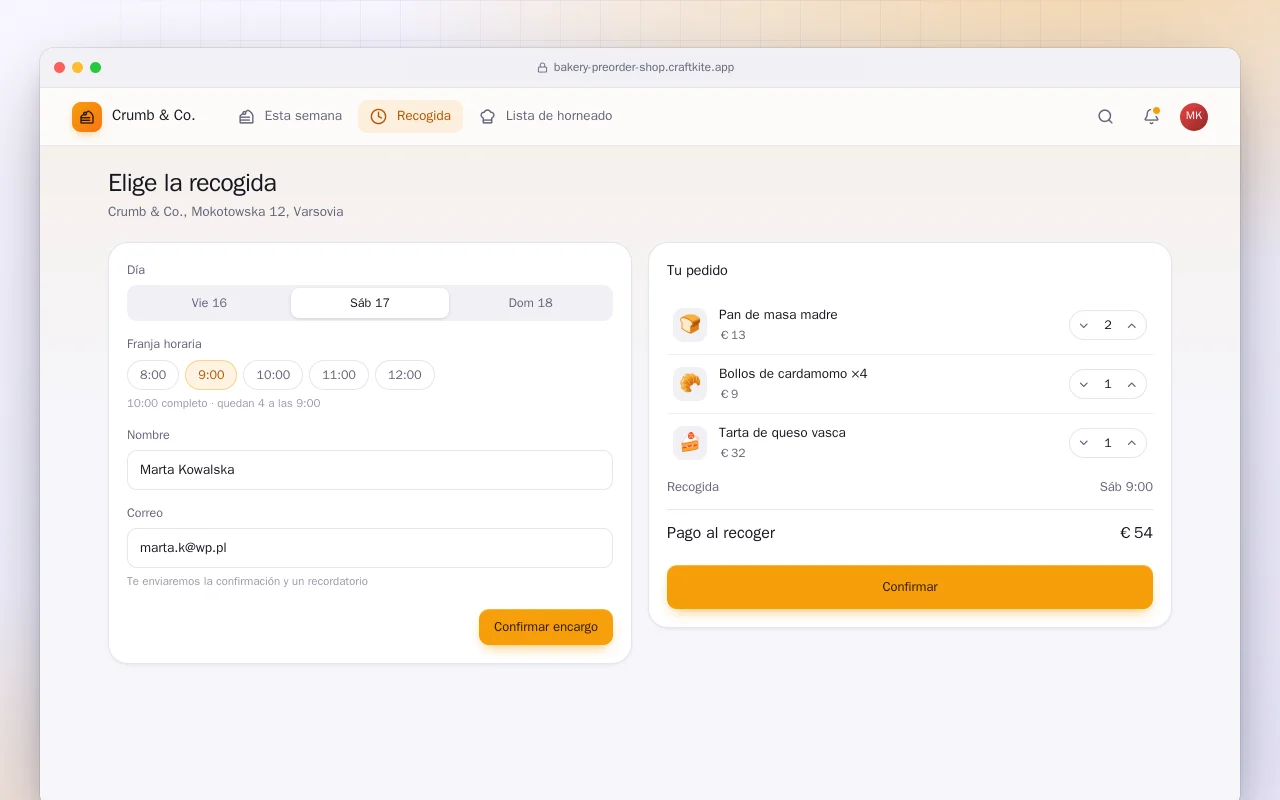Image resolution: width=1280 pixels, height=800 pixels.
Task: Choose the 11:00 time slot
Action: (x=339, y=375)
